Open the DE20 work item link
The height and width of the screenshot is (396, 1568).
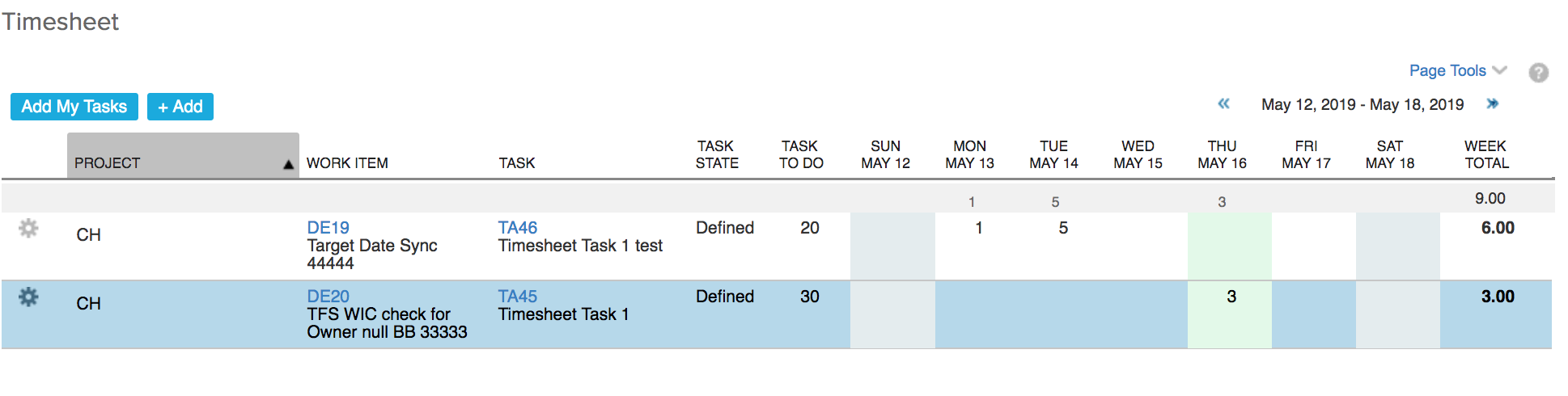[328, 297]
